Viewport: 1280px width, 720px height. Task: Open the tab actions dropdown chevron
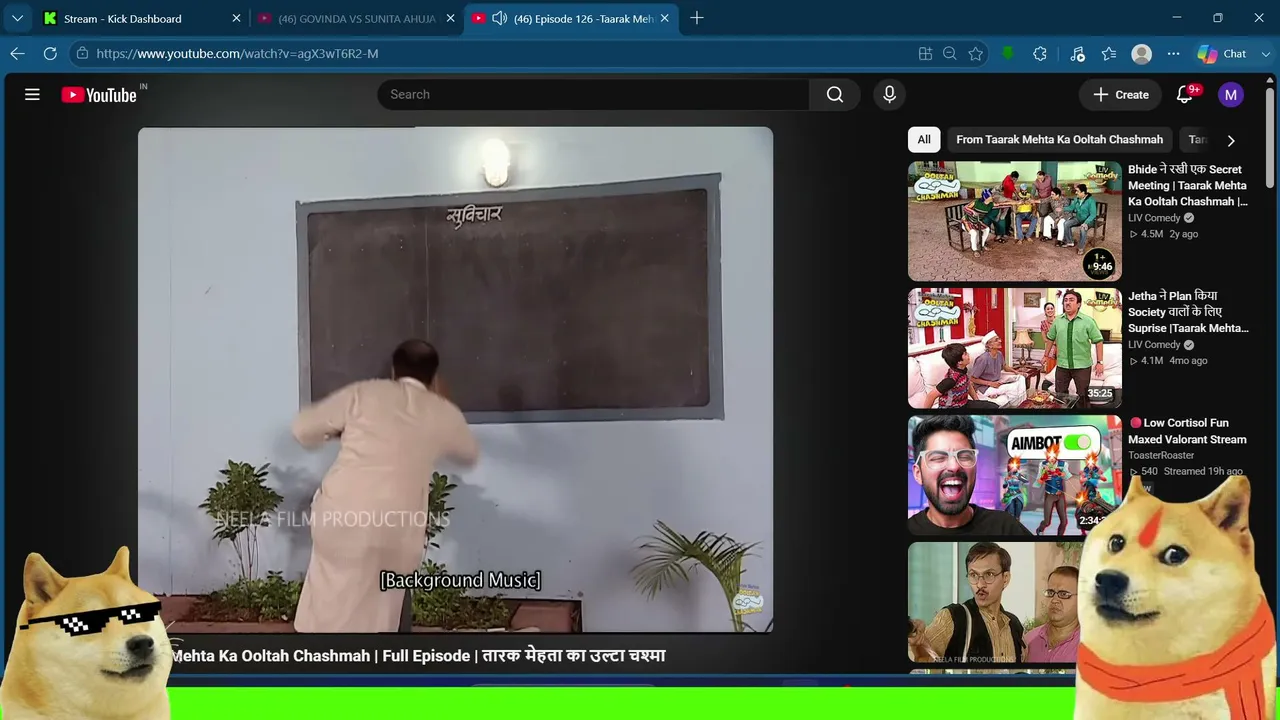pos(17,18)
